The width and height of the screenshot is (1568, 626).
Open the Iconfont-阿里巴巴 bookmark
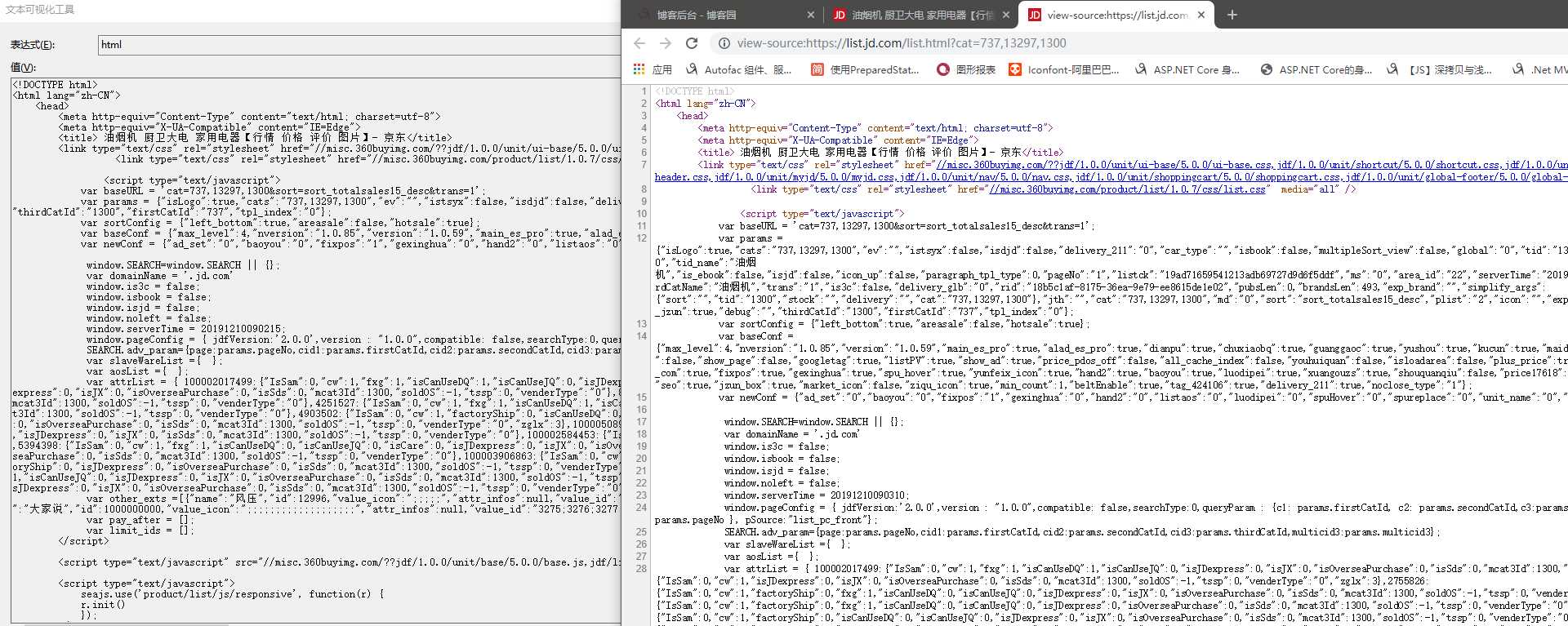[x=1064, y=70]
